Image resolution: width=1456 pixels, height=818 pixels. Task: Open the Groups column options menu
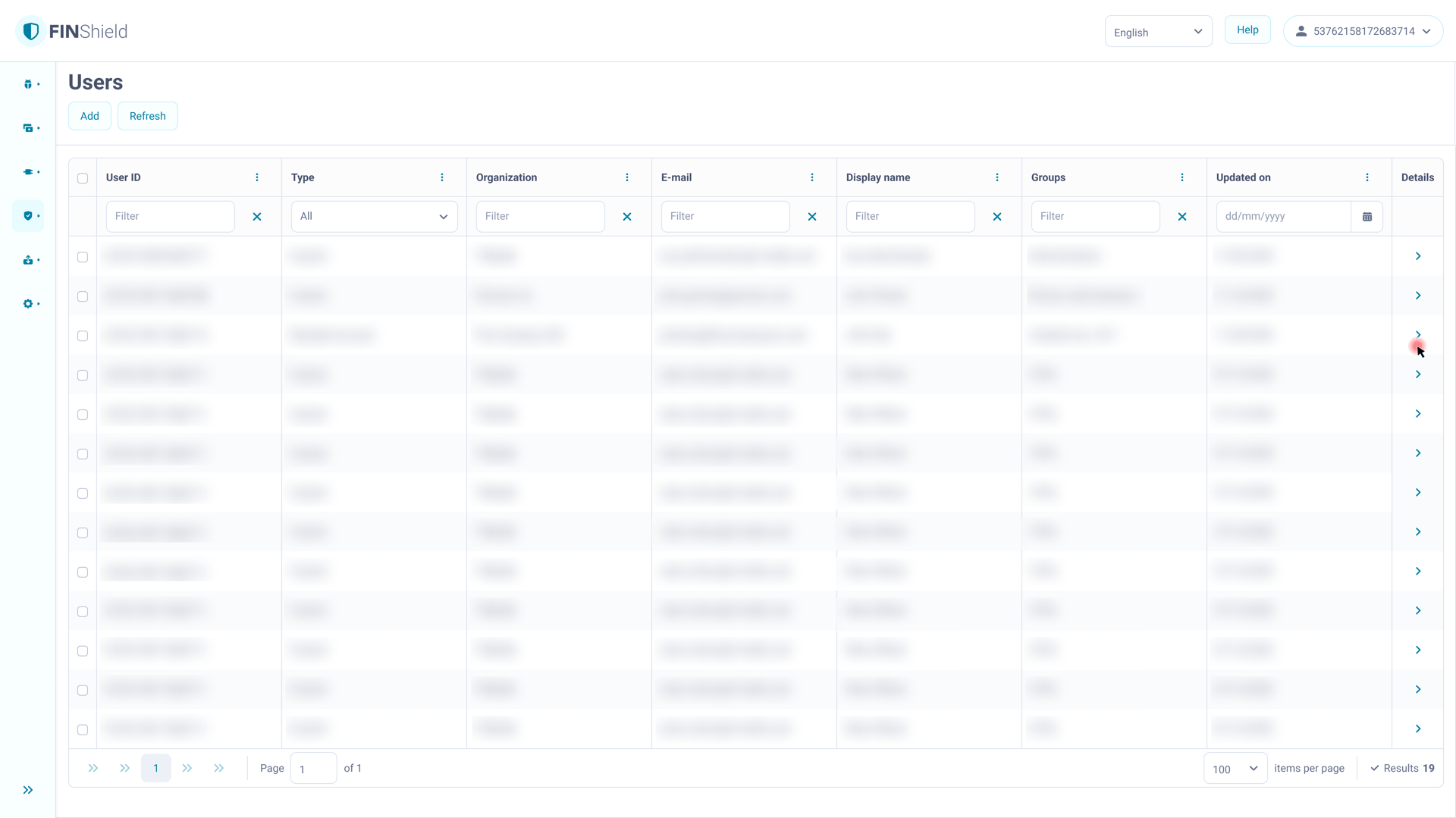point(1181,177)
